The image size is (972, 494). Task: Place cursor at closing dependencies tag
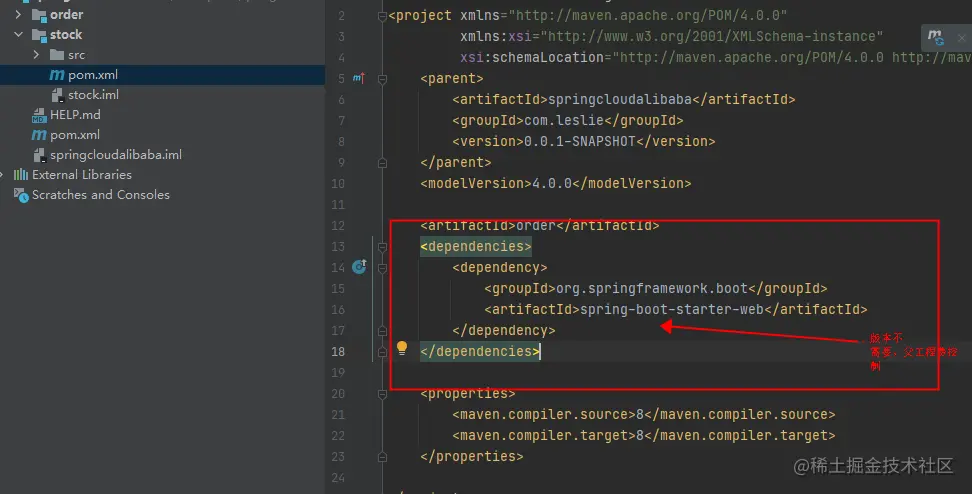click(480, 351)
